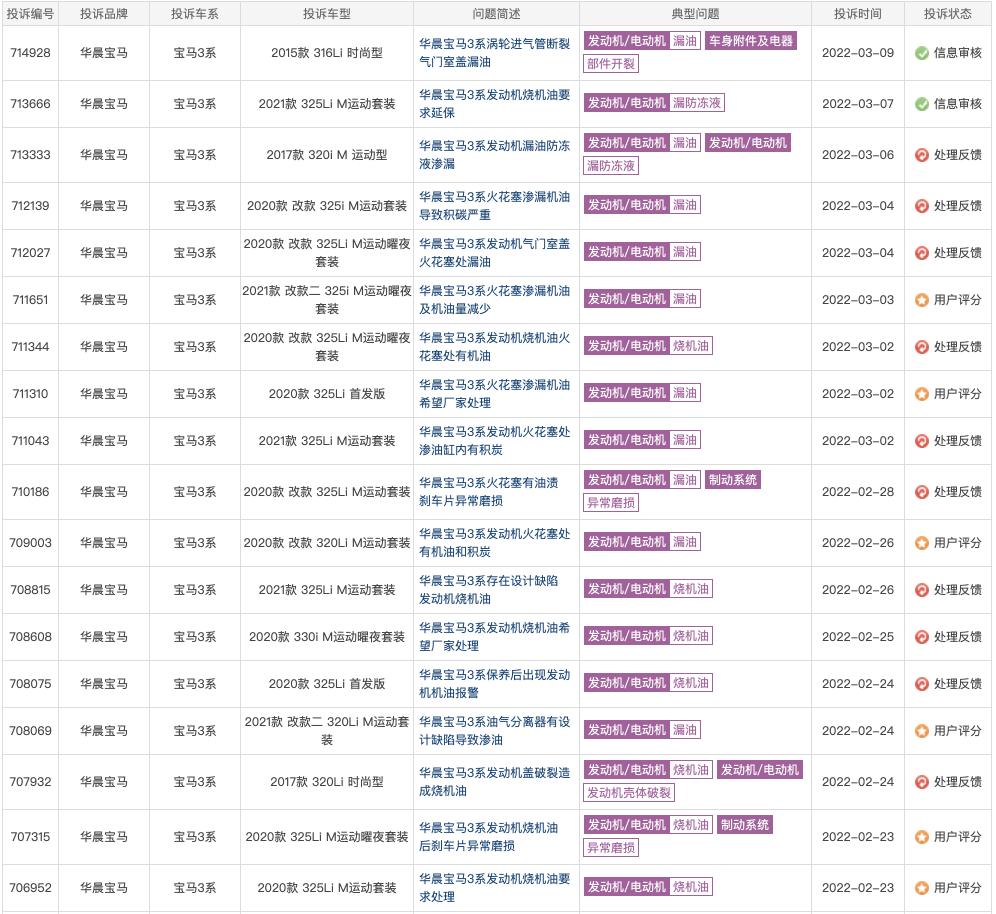This screenshot has width=996, height=914.
Task: Click the red status icon for complaint 711043
Action: [922, 441]
